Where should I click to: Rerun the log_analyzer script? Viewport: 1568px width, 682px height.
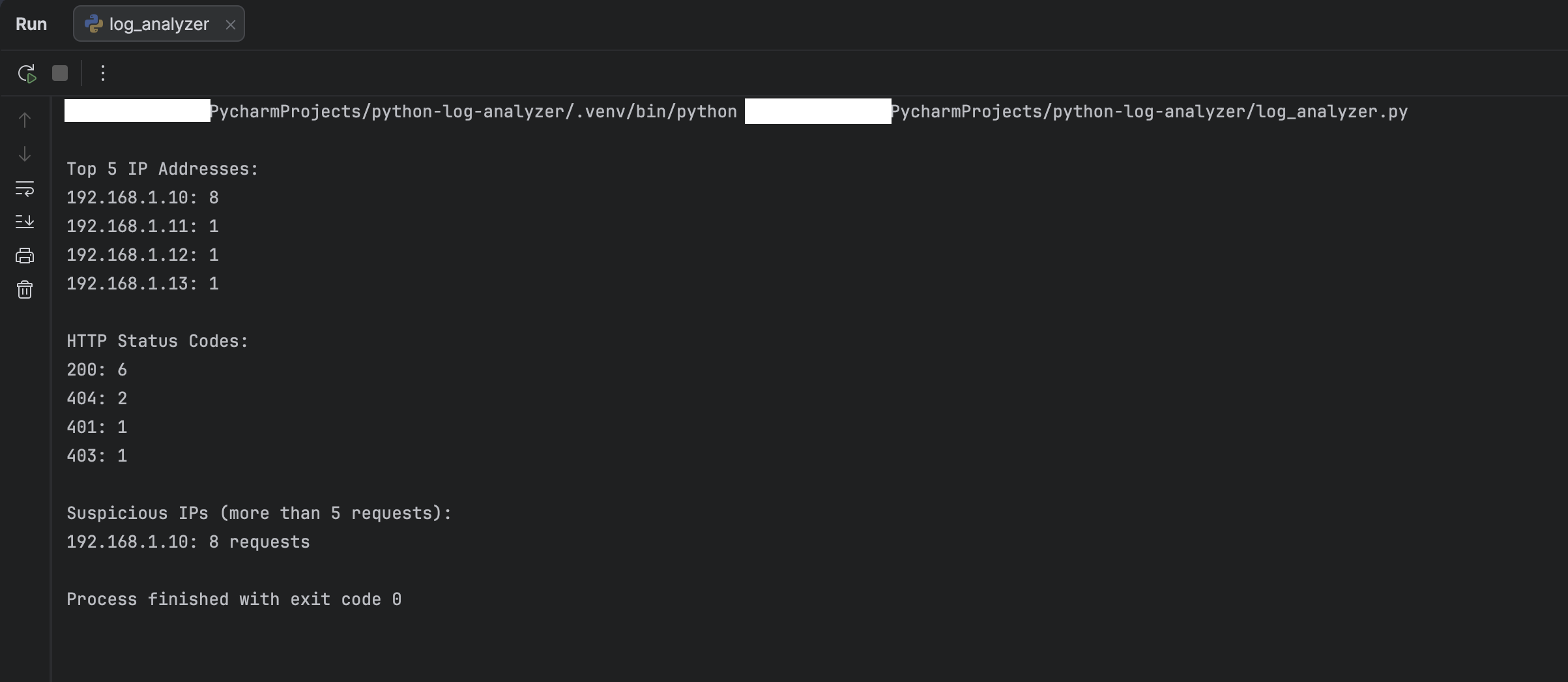pos(27,73)
